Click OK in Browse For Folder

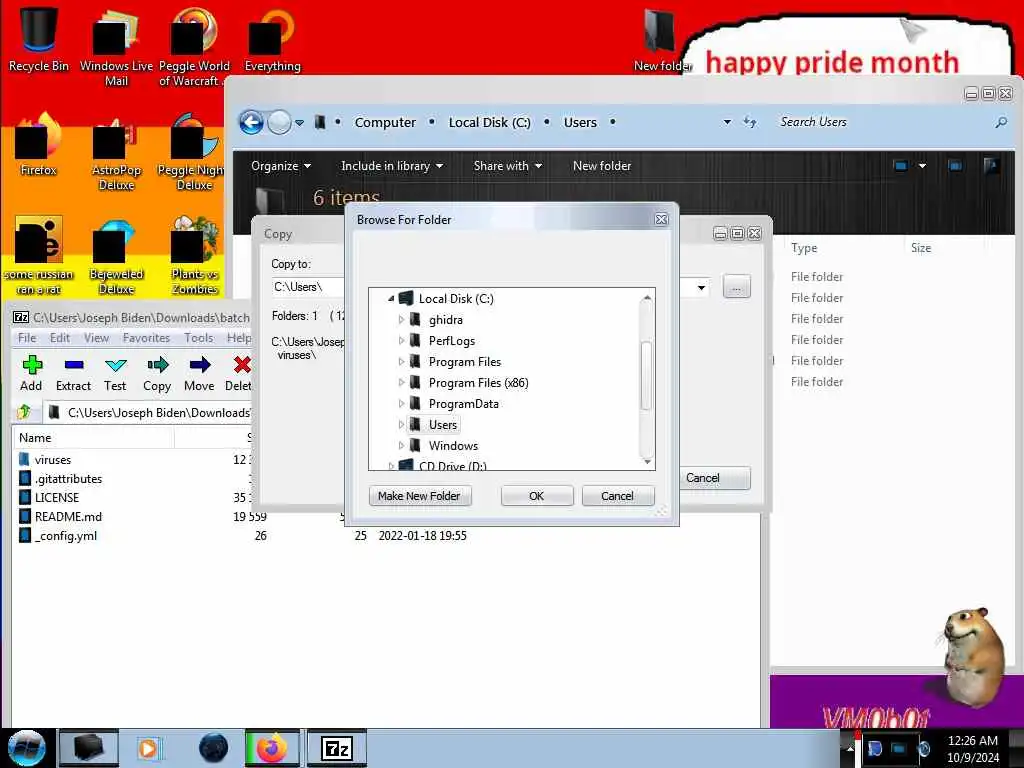[x=537, y=496]
